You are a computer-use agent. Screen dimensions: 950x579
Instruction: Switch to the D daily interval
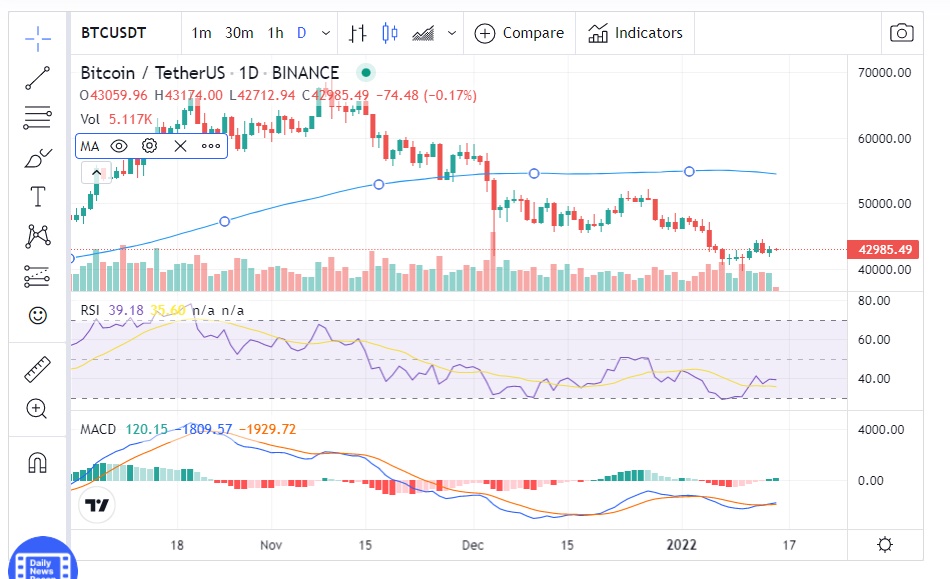click(302, 33)
